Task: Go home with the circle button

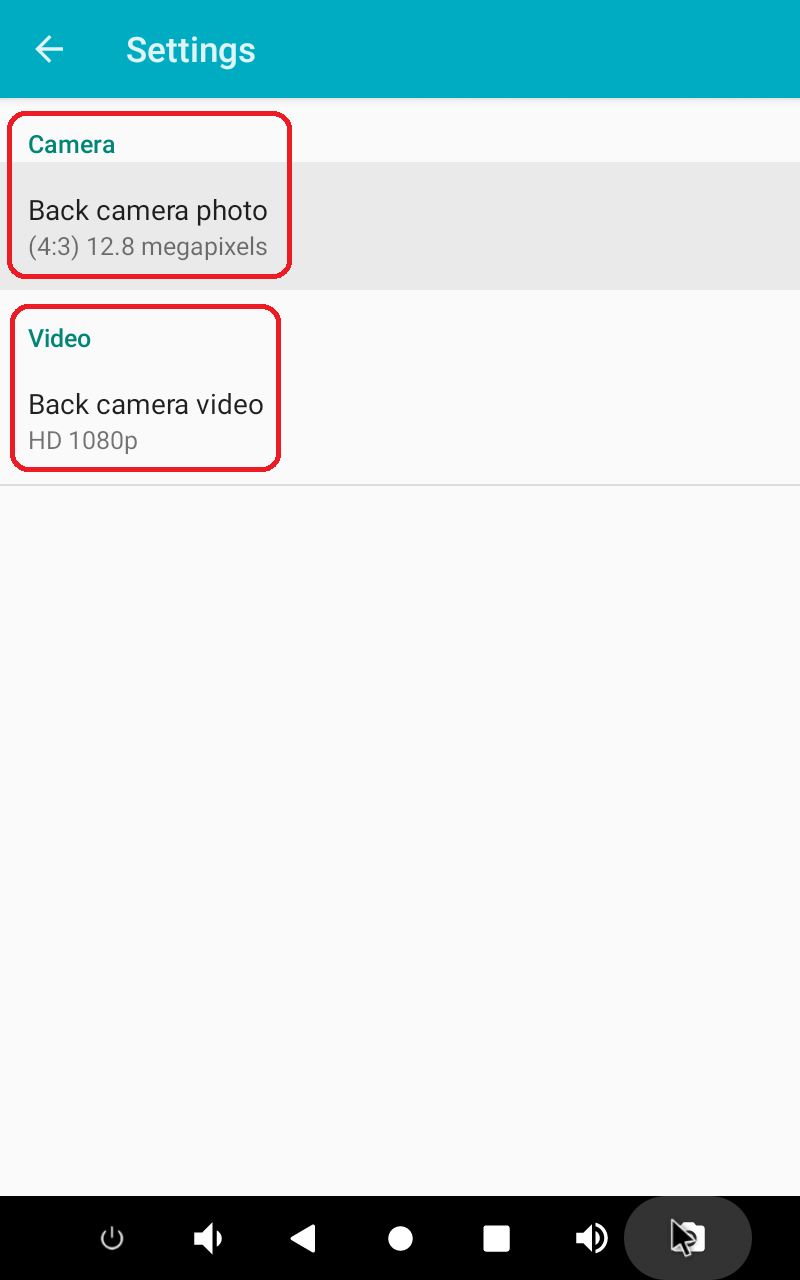Action: (x=400, y=1239)
